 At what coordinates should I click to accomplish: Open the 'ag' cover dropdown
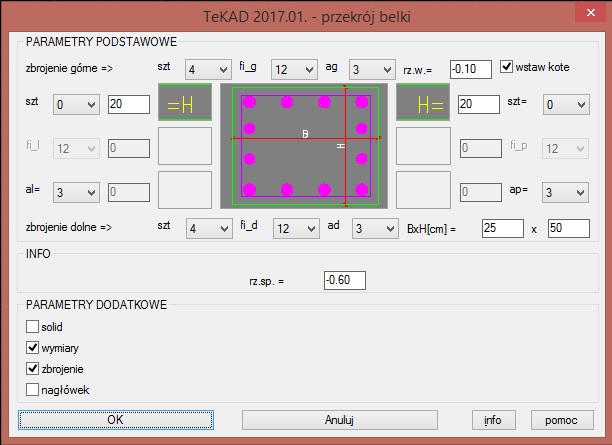[x=372, y=69]
